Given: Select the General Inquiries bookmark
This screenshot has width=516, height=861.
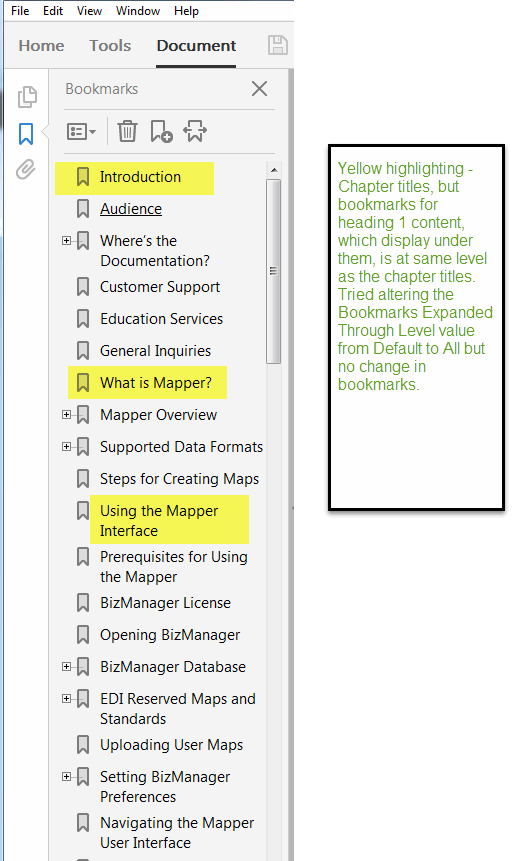Looking at the screenshot, I should coord(155,350).
